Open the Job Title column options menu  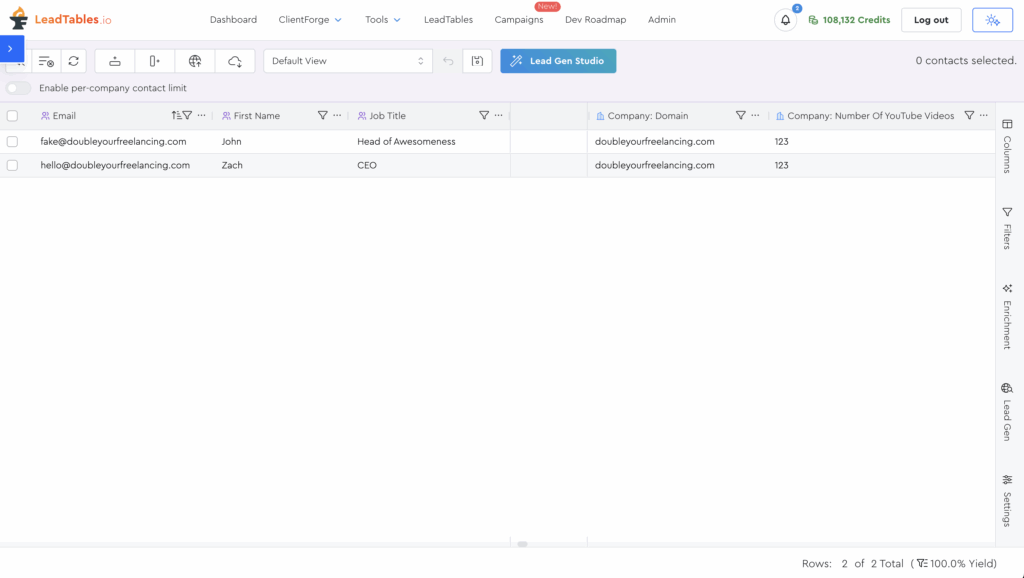point(499,116)
